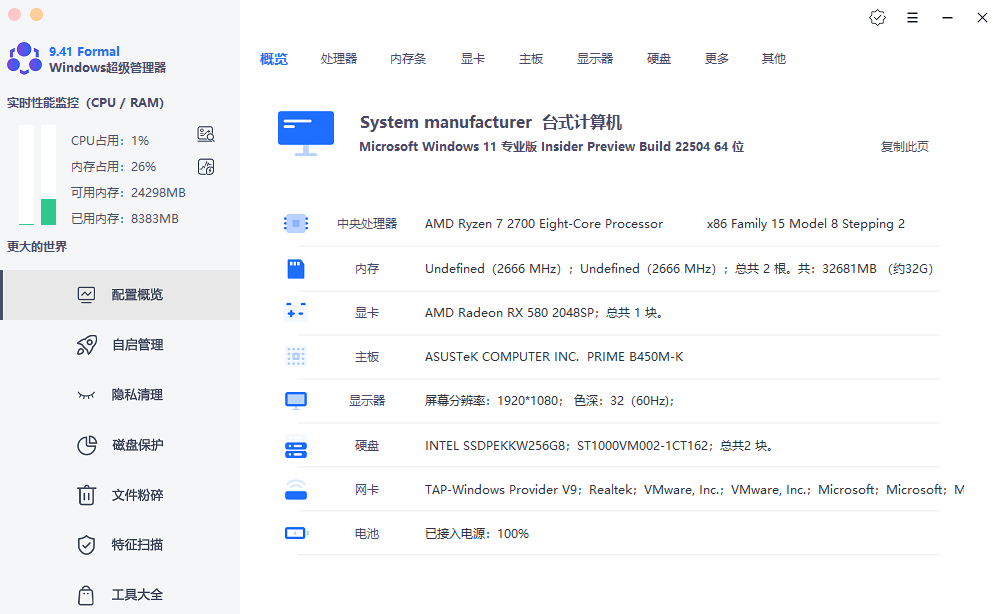Click the trash can icon for 文件粉碎
The width and height of the screenshot is (999, 614).
(87, 495)
